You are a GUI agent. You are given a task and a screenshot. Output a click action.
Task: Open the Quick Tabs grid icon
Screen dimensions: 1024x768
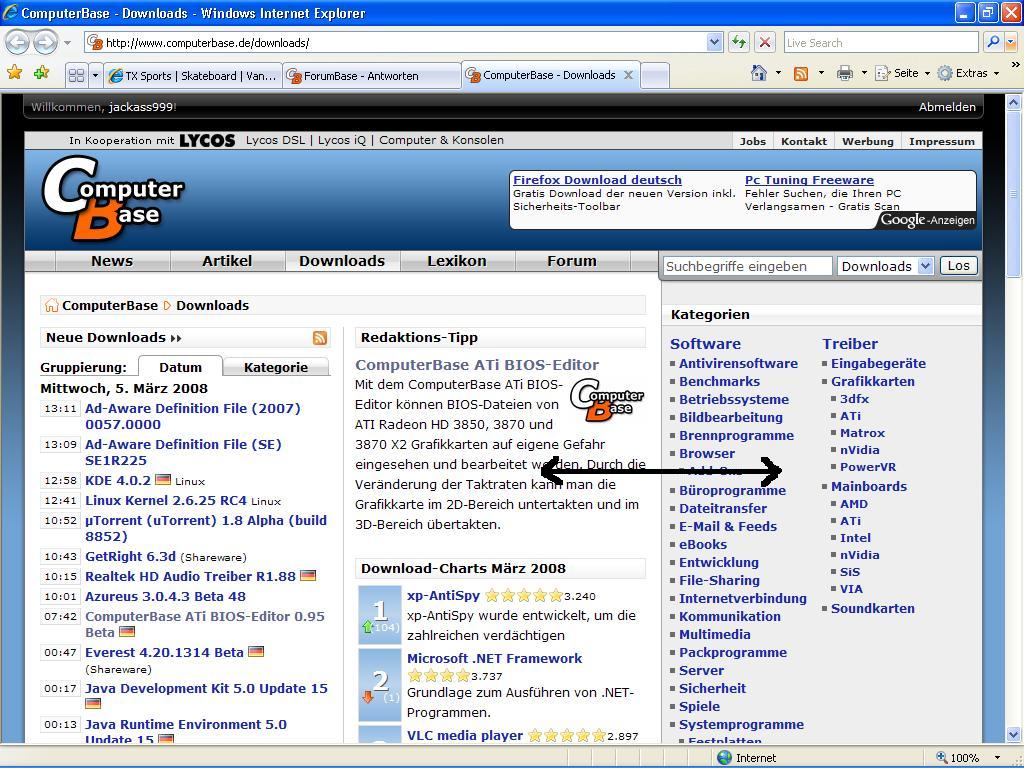pos(76,75)
